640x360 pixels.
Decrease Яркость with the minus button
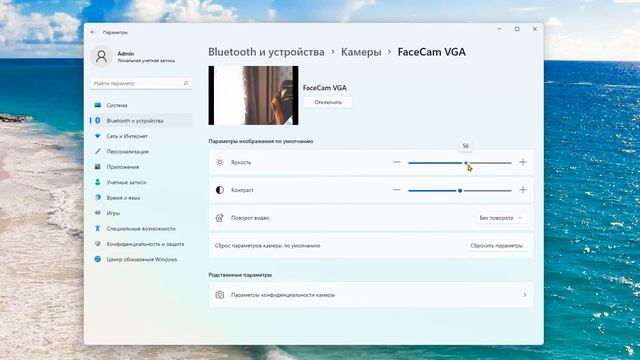pyautogui.click(x=396, y=162)
